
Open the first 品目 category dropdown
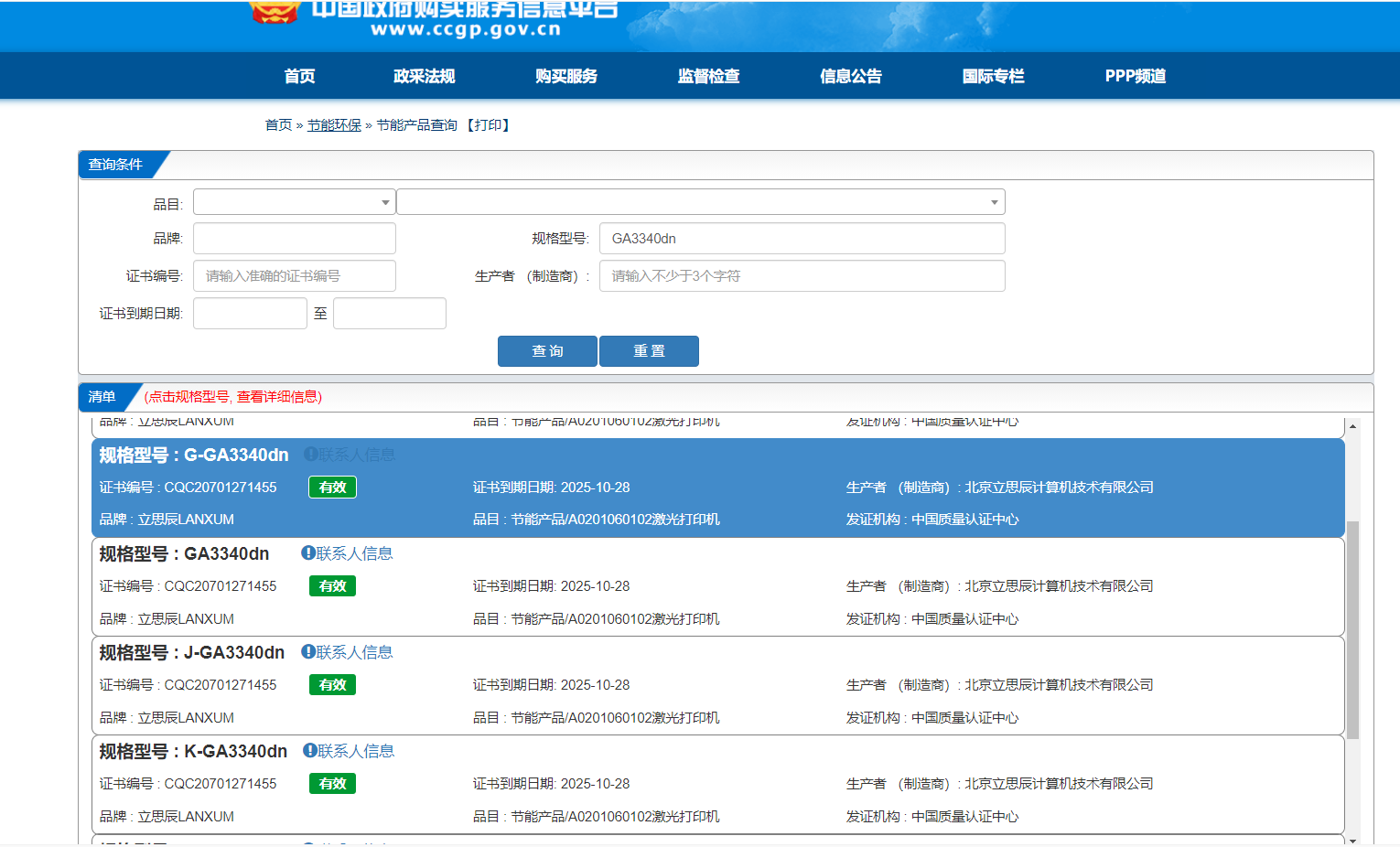pyautogui.click(x=295, y=202)
